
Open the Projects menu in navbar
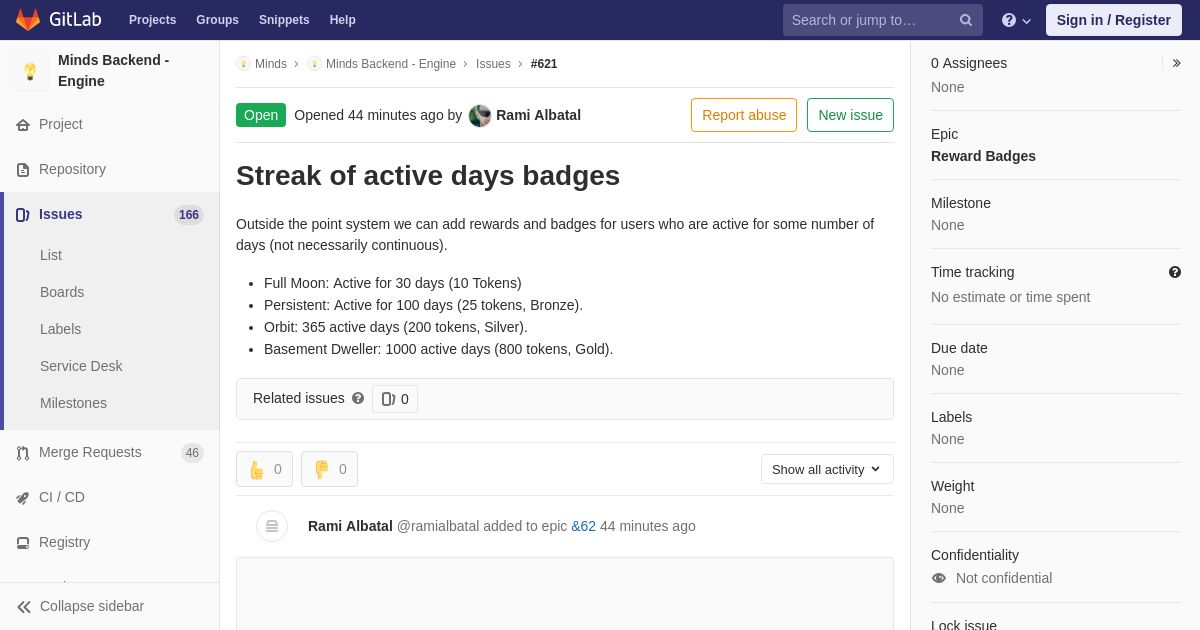pos(152,20)
